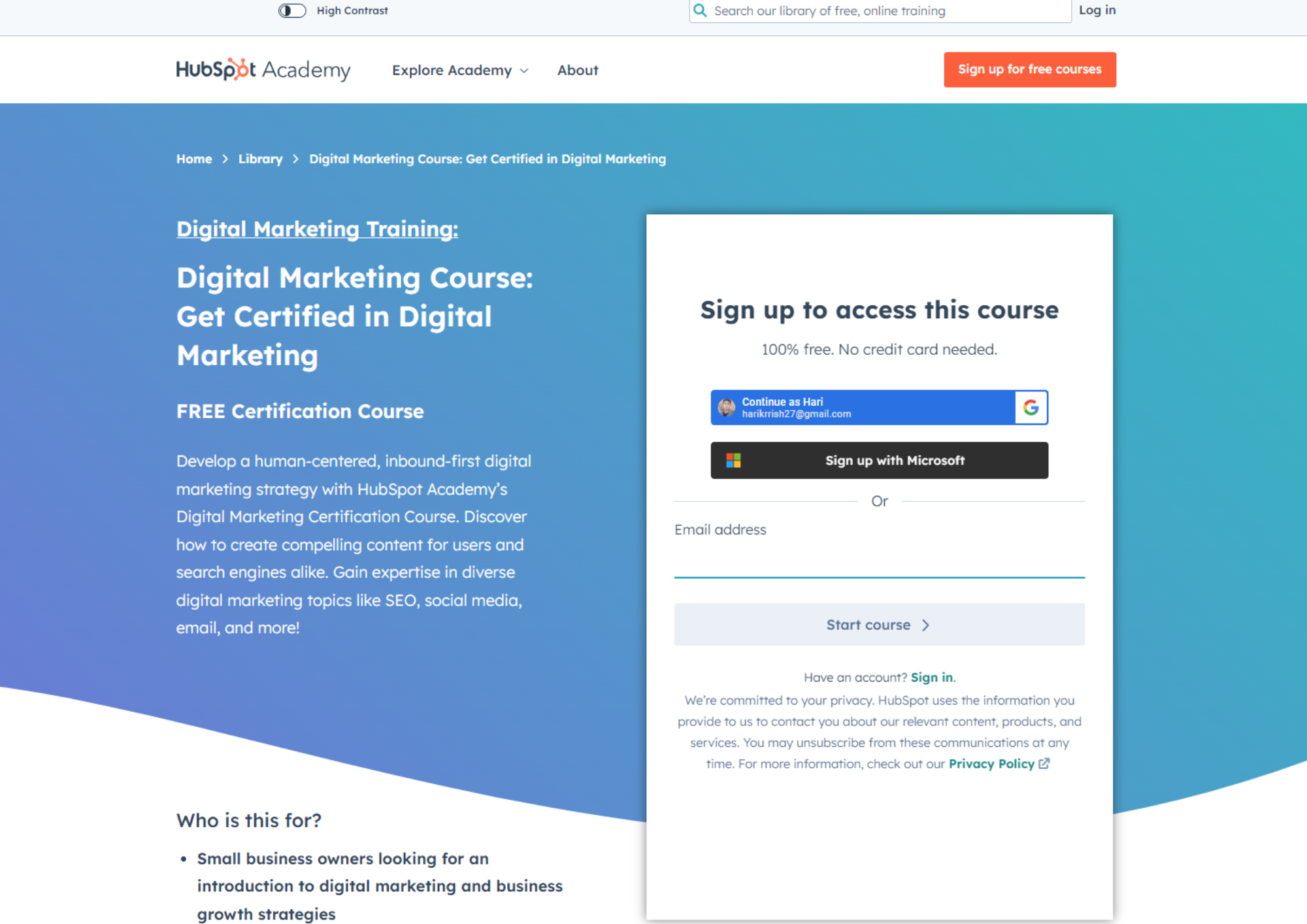This screenshot has width=1307, height=924.
Task: Click the High Contrast label
Action: tap(352, 10)
